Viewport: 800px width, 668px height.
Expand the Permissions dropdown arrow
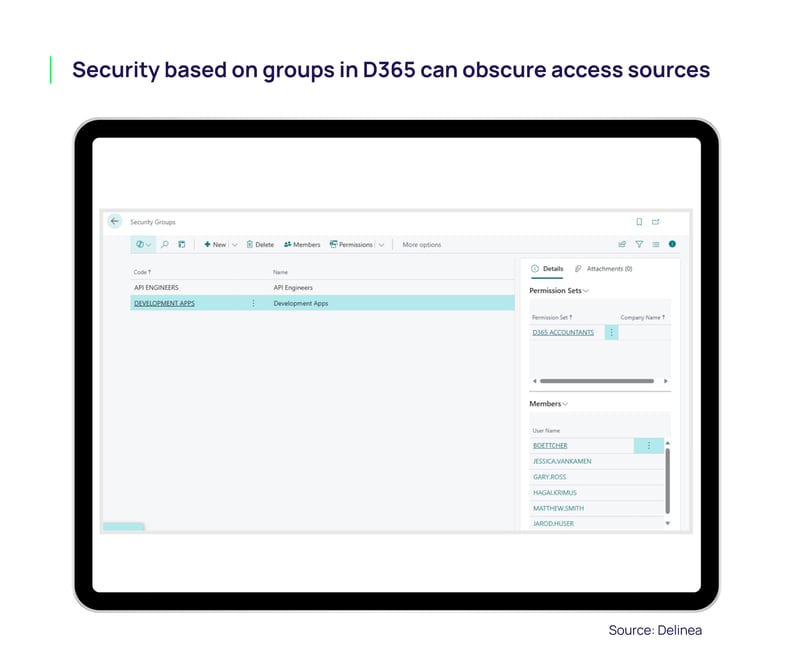381,245
